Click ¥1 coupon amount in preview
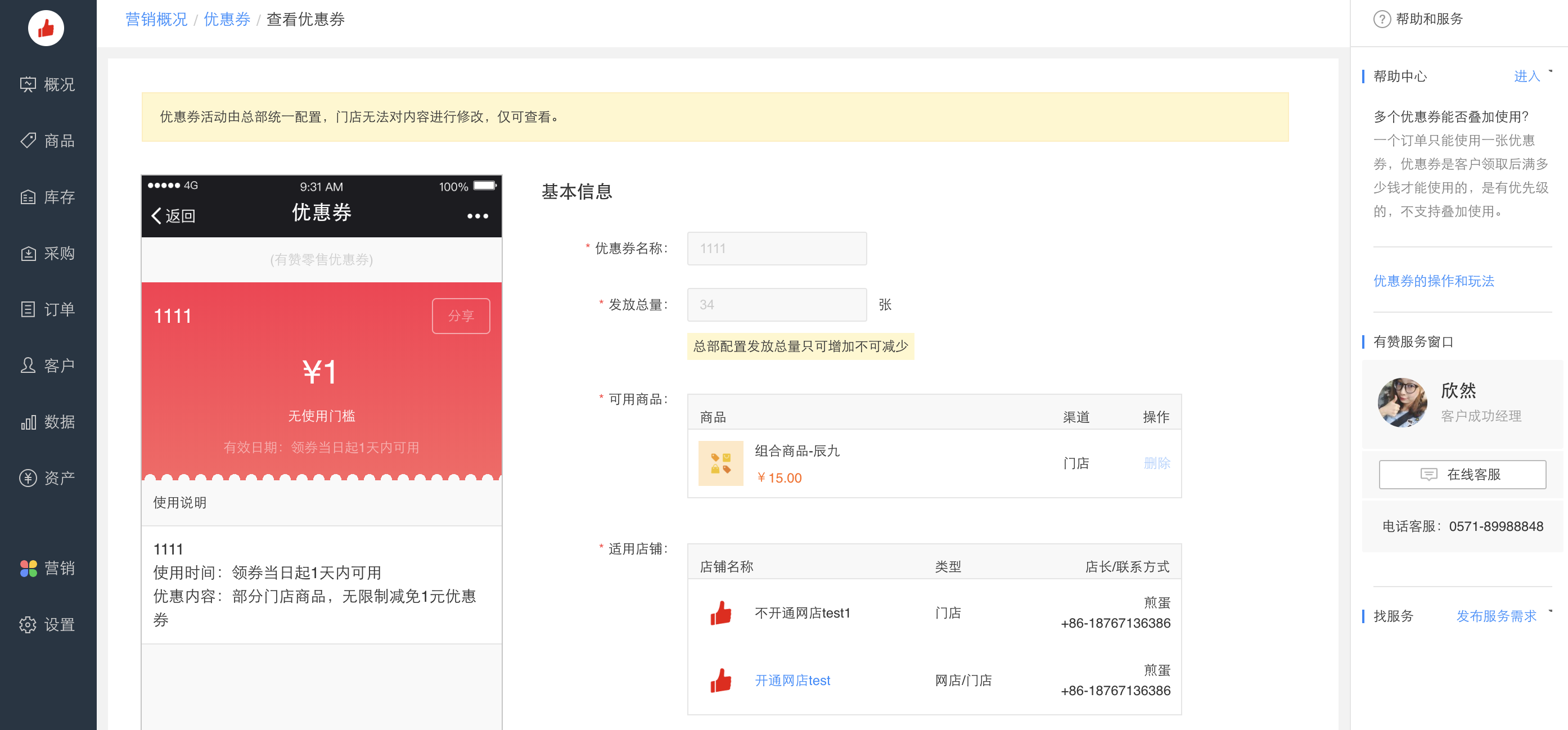The width and height of the screenshot is (1568, 730). 320,371
